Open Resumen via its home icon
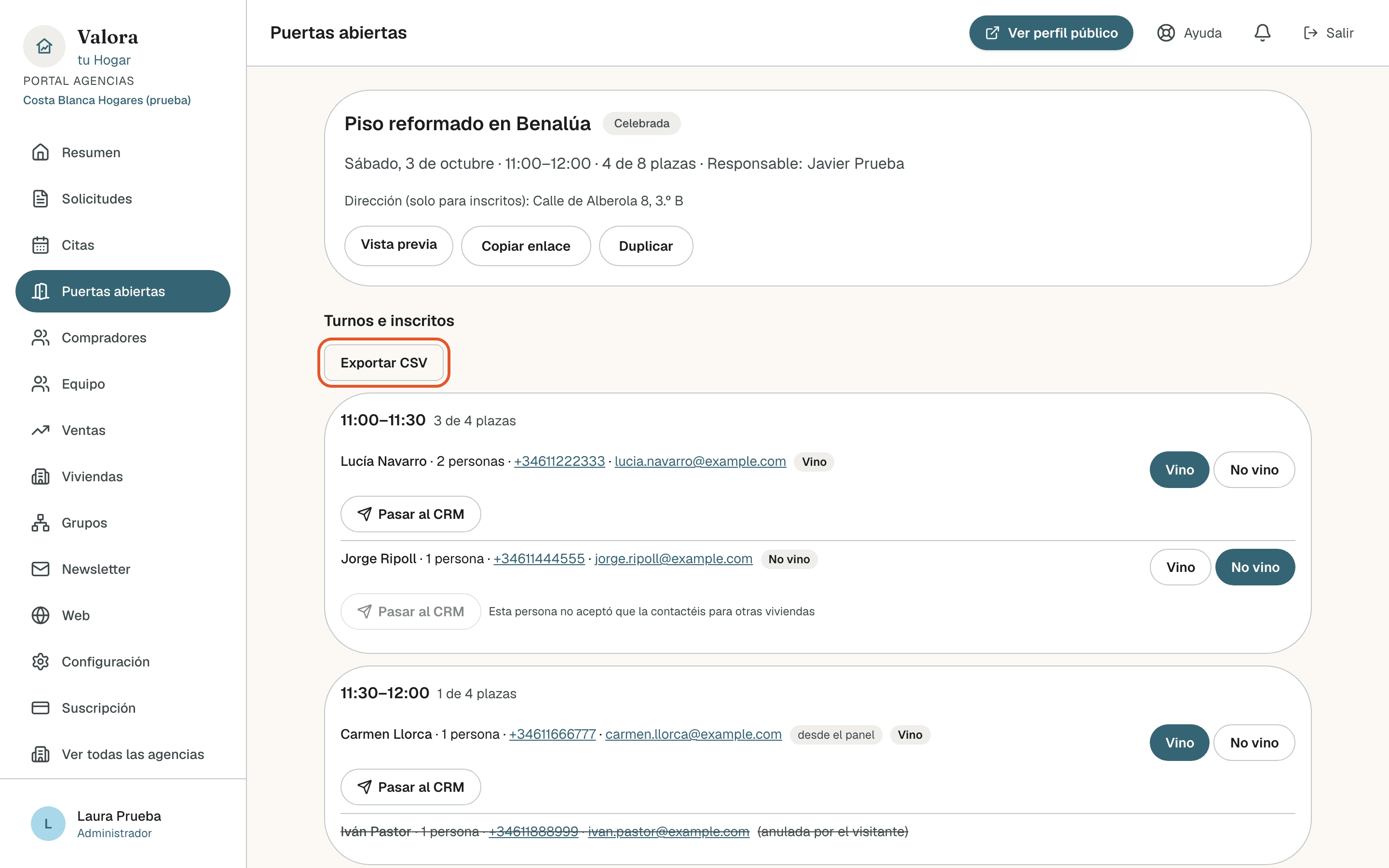 point(40,152)
